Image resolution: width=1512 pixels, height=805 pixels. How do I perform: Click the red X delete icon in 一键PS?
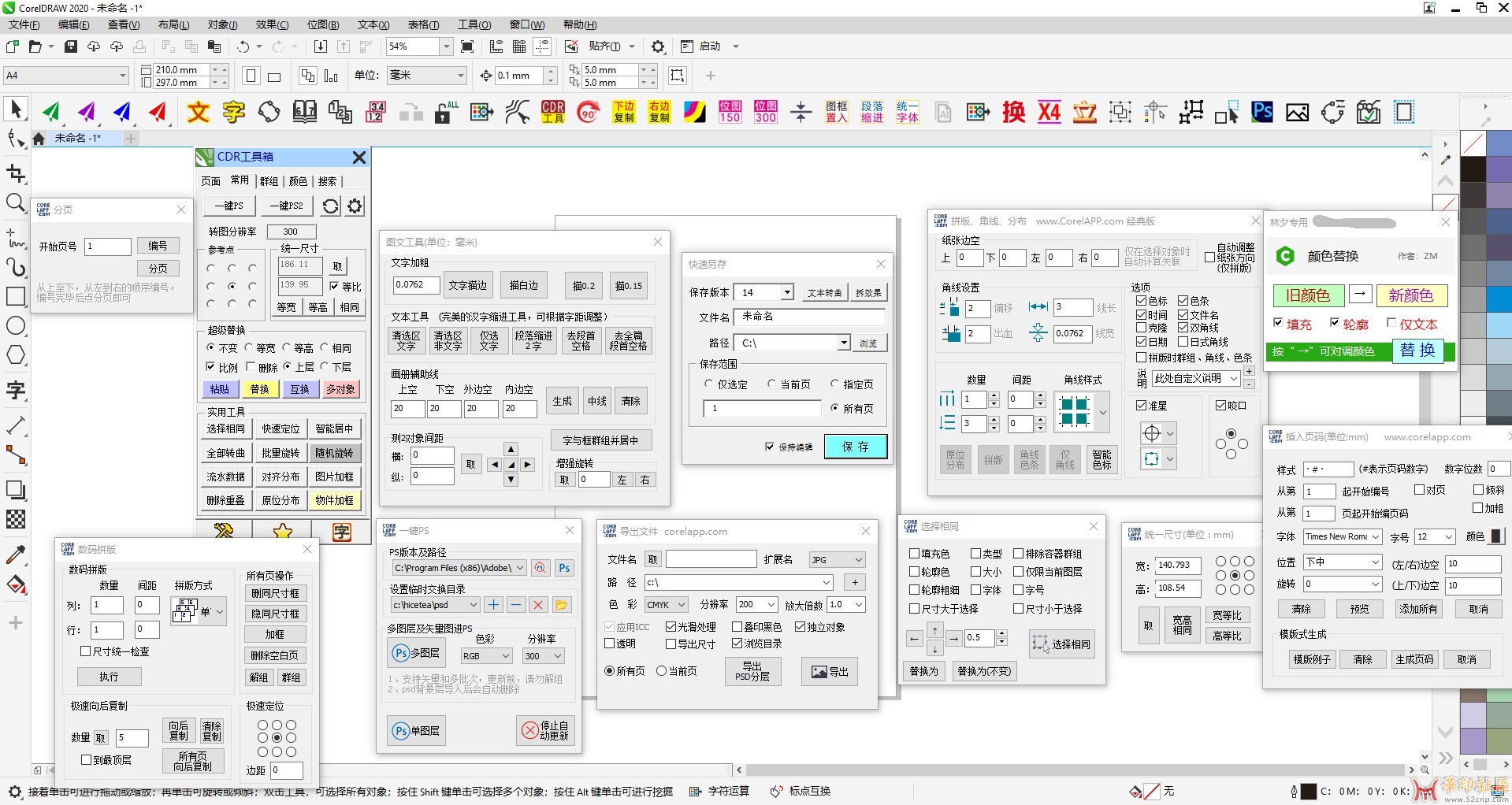coord(538,605)
